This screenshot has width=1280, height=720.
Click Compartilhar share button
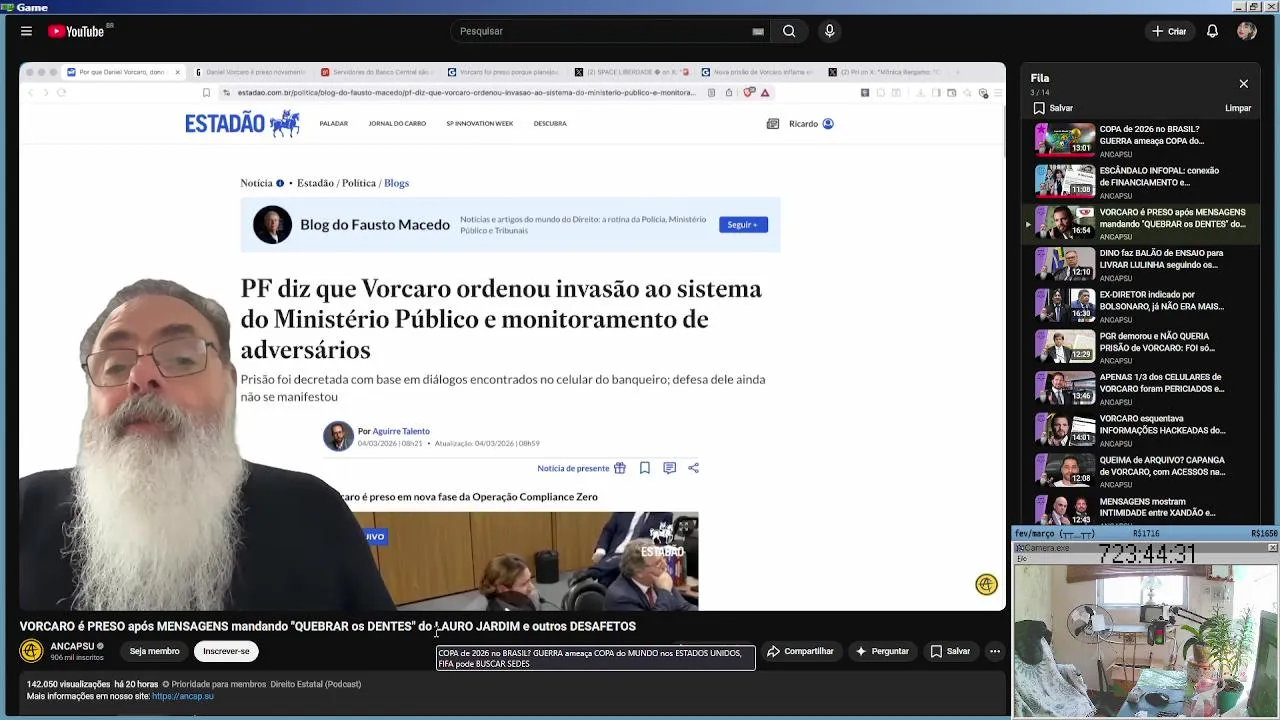(x=800, y=651)
